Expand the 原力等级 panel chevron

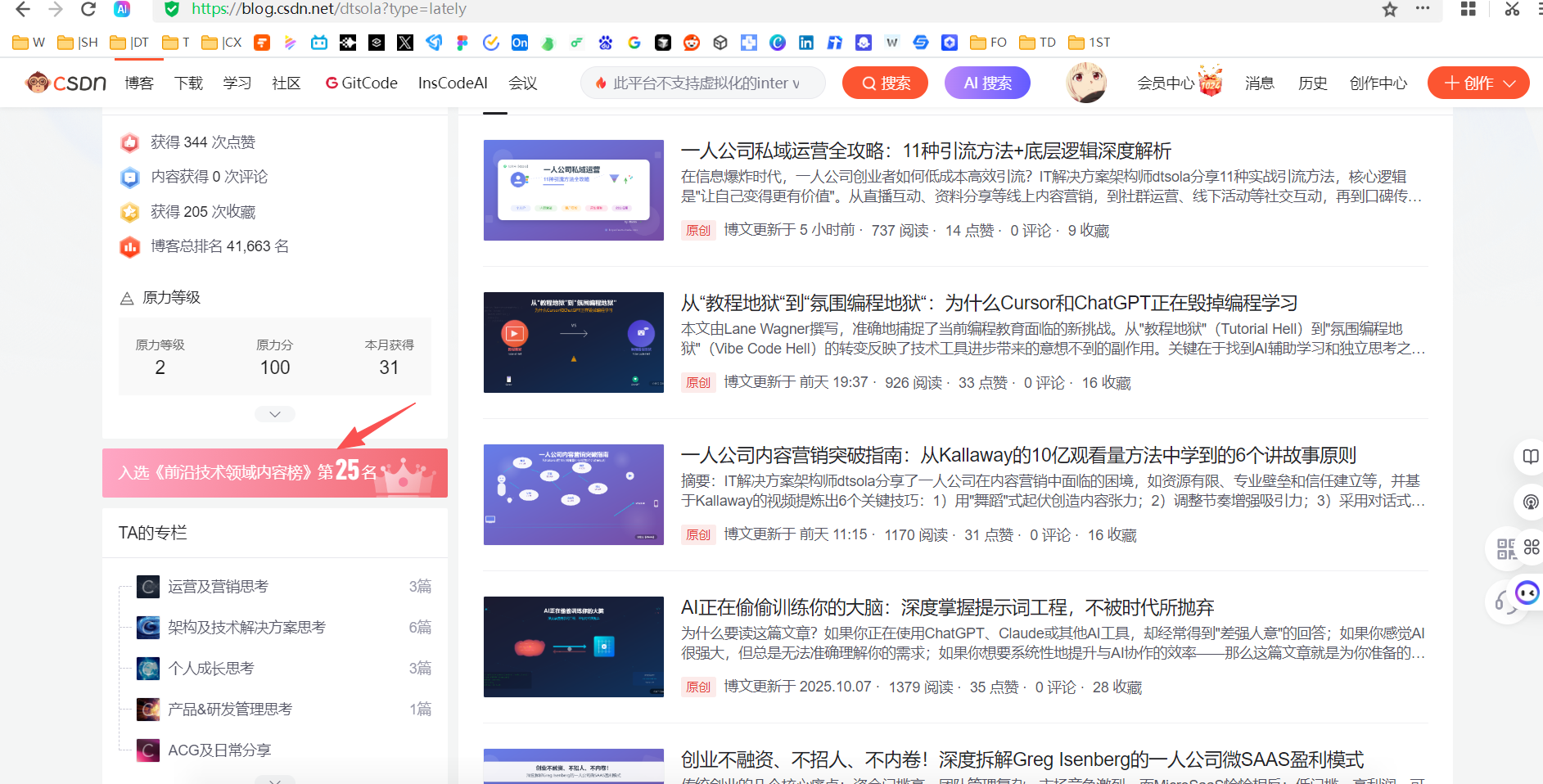[x=275, y=414]
